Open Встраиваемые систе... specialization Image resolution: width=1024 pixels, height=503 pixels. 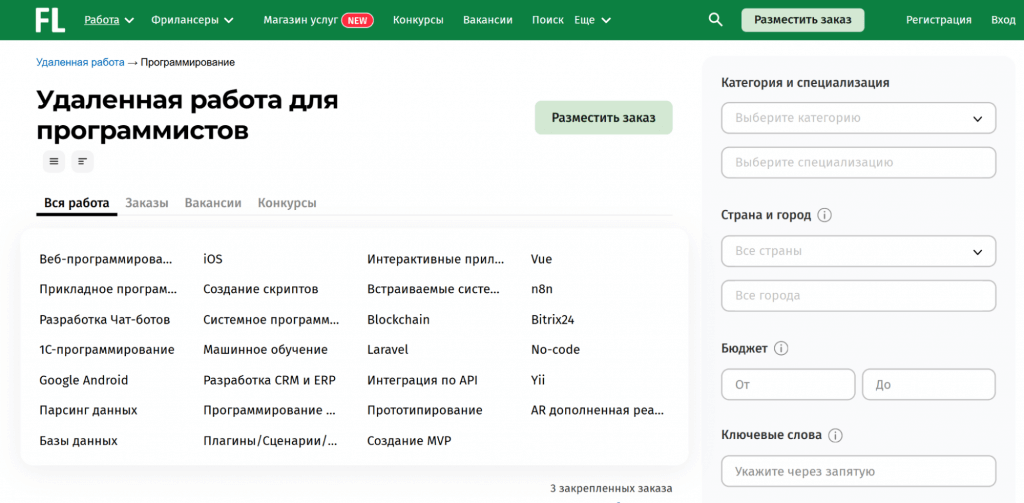[434, 289]
